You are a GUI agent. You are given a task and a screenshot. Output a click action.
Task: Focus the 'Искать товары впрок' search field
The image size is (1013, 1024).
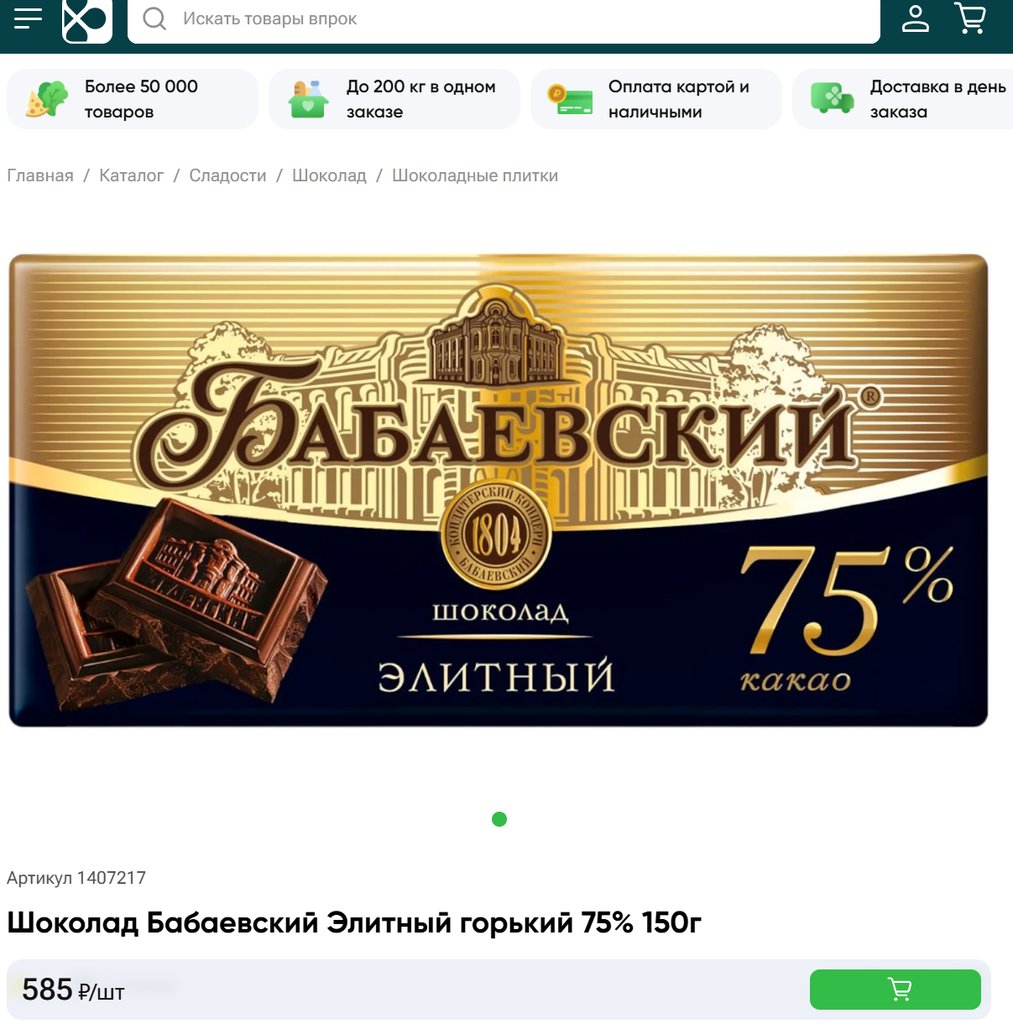point(504,20)
